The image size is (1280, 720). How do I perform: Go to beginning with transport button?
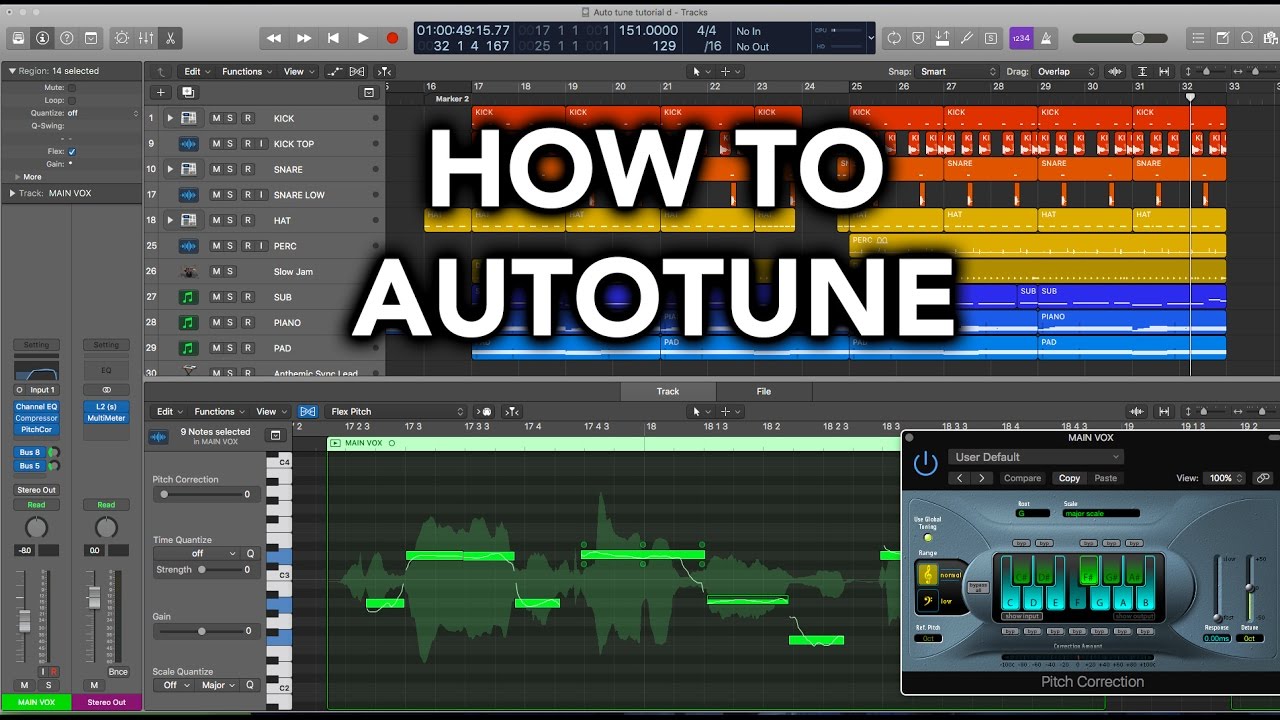pos(333,38)
